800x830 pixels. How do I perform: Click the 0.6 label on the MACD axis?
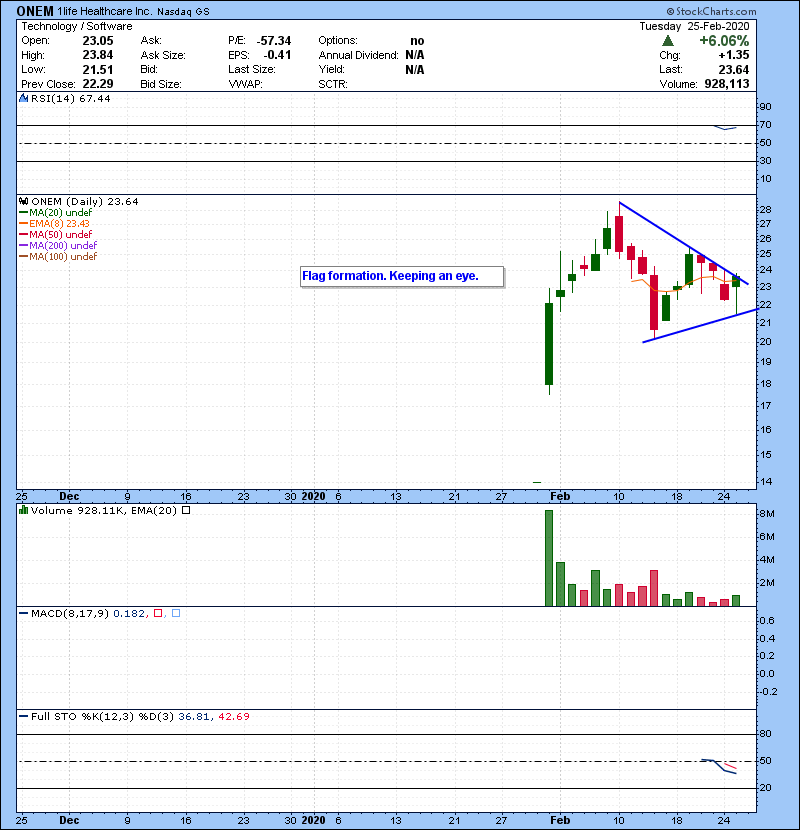coord(767,620)
